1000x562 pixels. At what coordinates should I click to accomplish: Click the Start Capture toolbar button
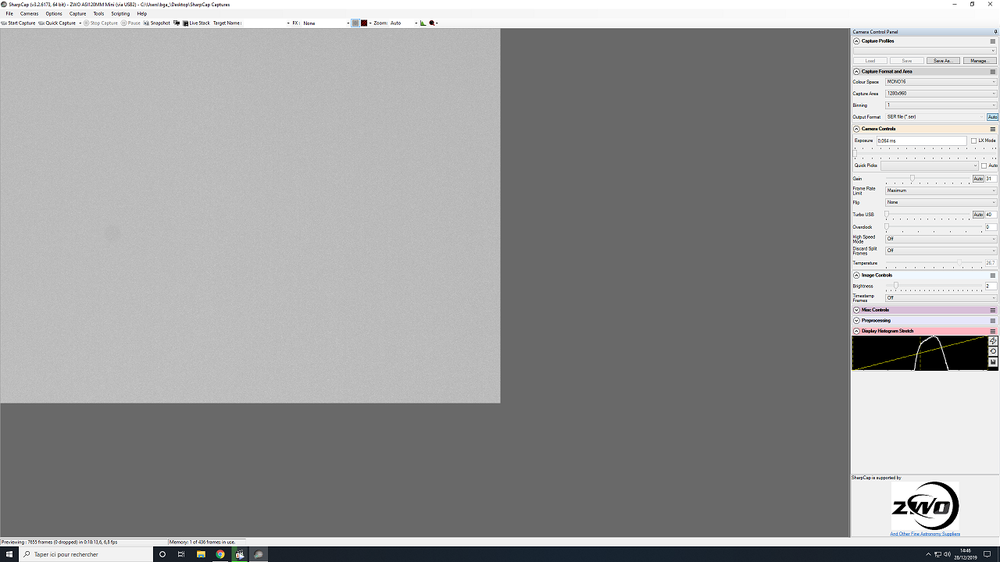[x=18, y=23]
